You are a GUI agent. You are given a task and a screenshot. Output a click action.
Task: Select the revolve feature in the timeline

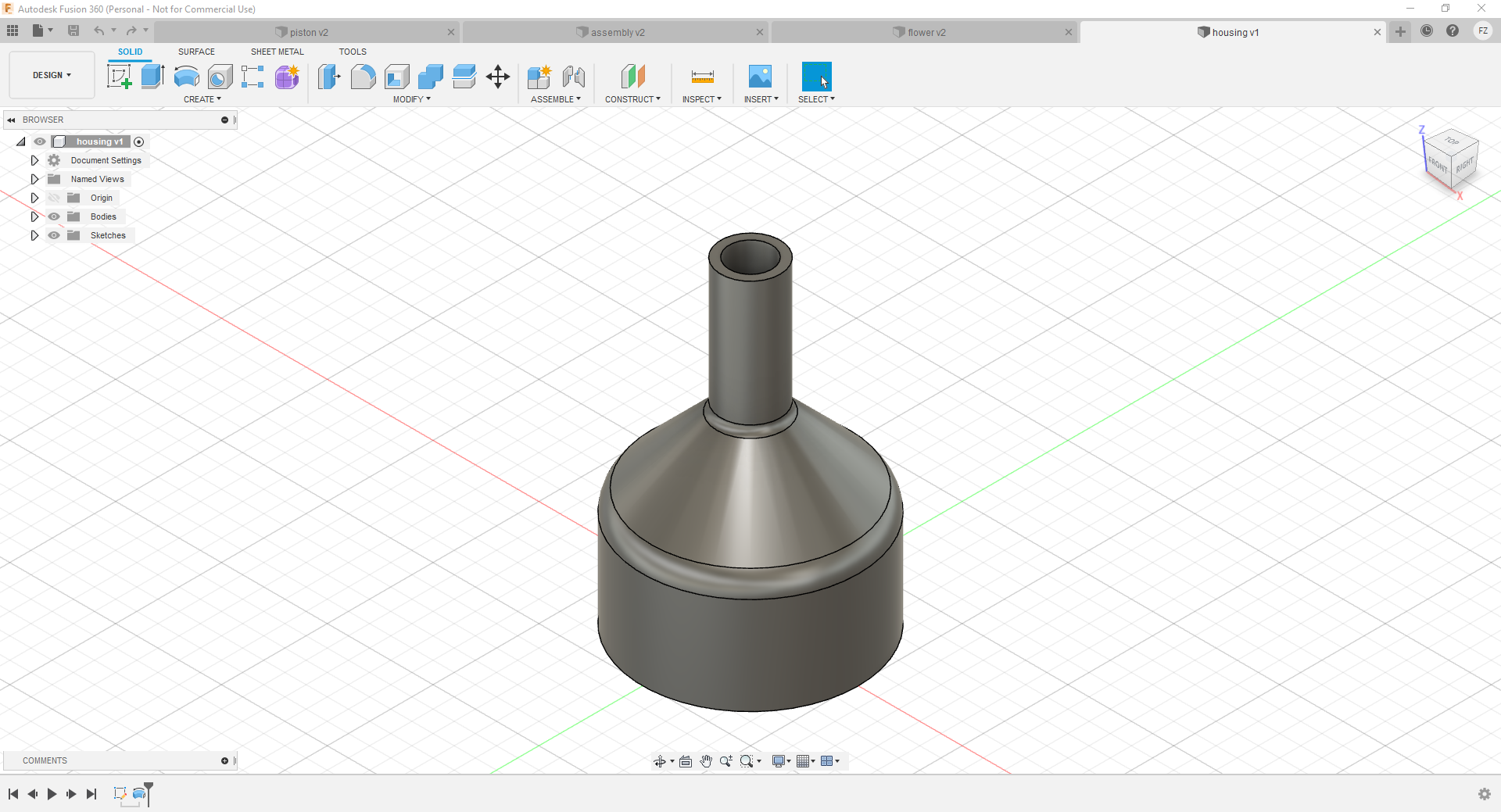(139, 794)
